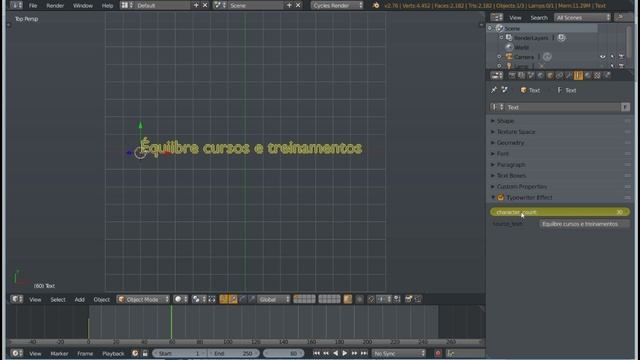Open the top bar Render menu

coord(55,5)
